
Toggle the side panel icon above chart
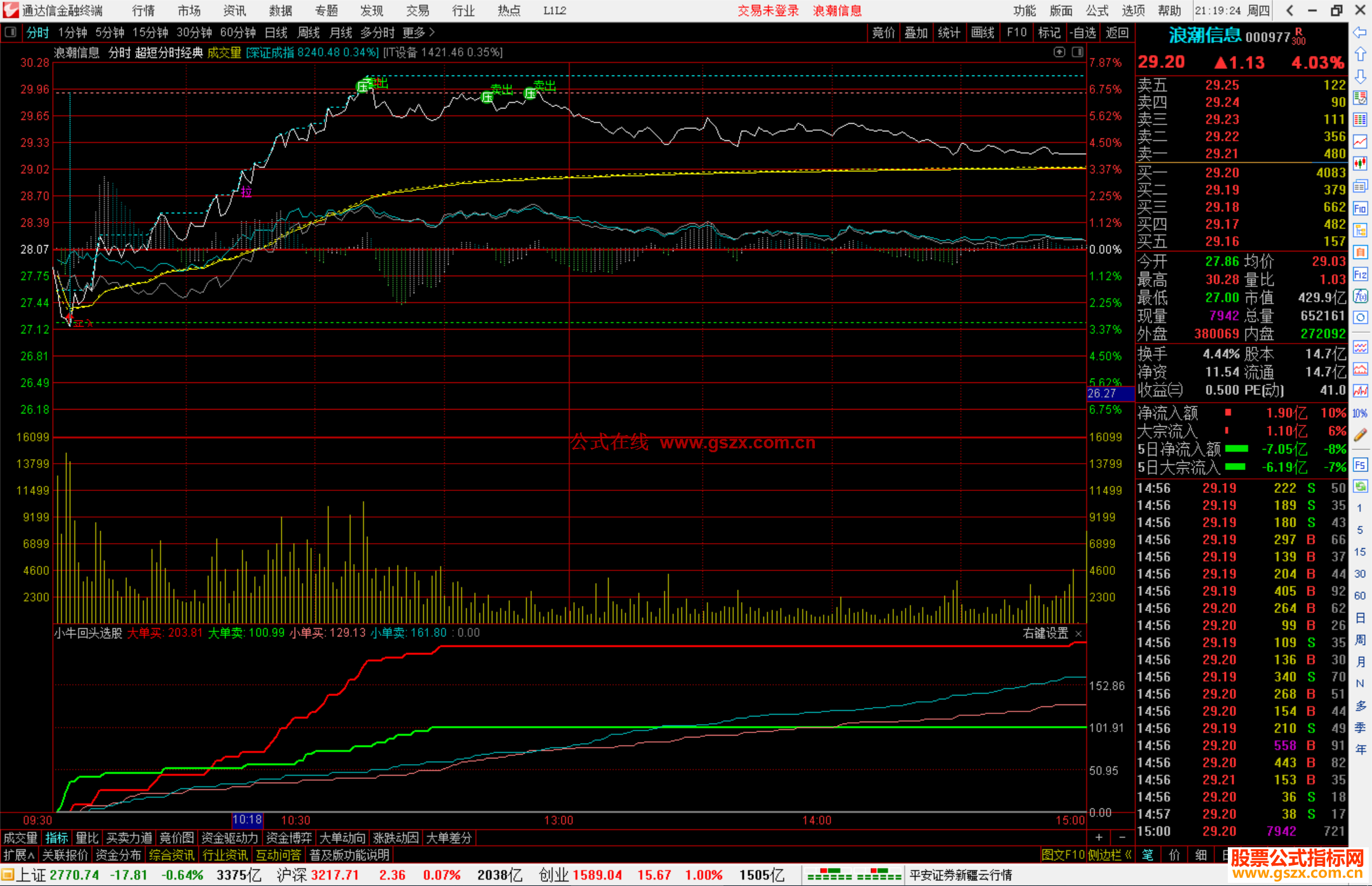[1077, 52]
